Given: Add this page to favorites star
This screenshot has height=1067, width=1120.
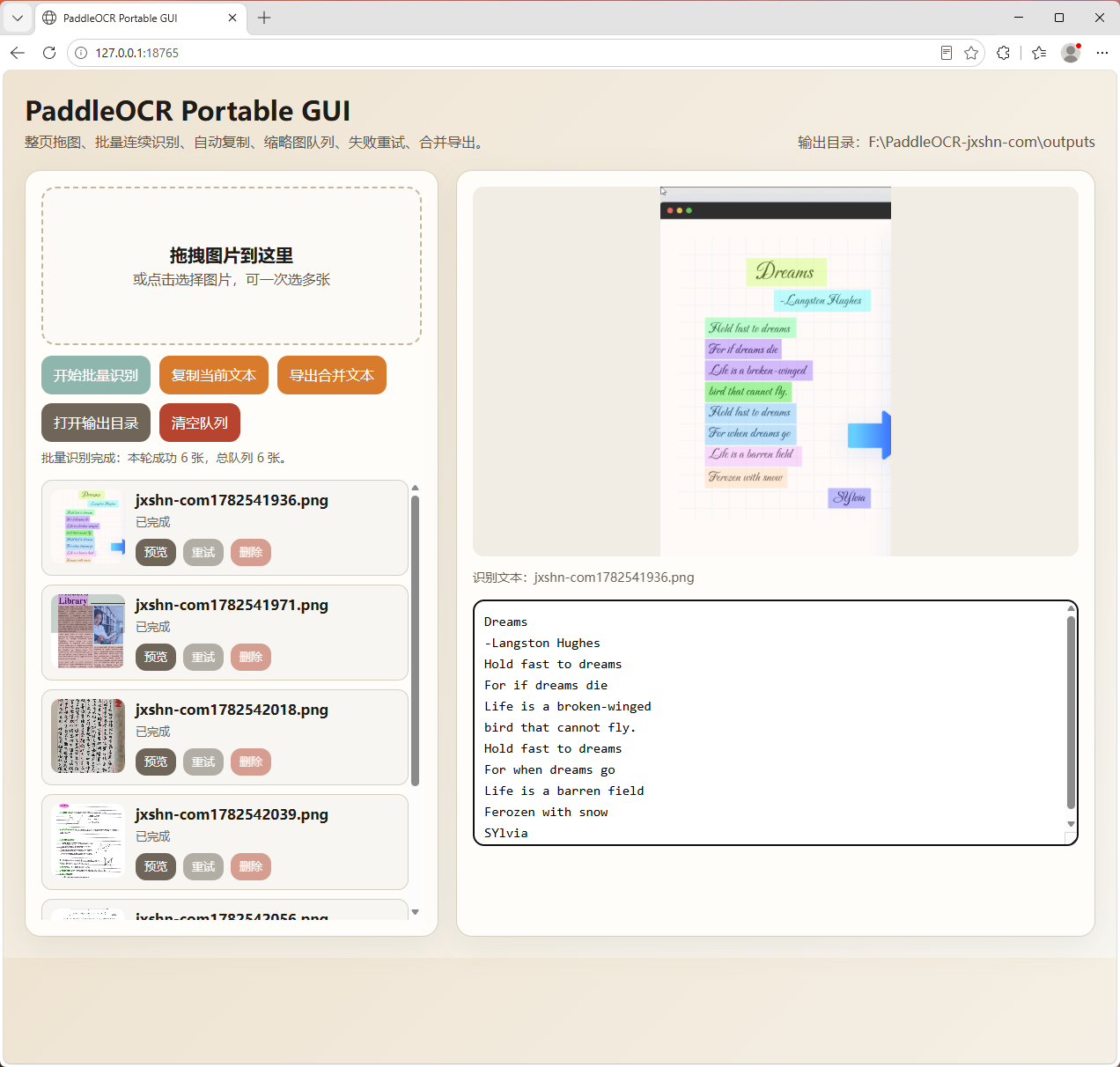Looking at the screenshot, I should 971,53.
